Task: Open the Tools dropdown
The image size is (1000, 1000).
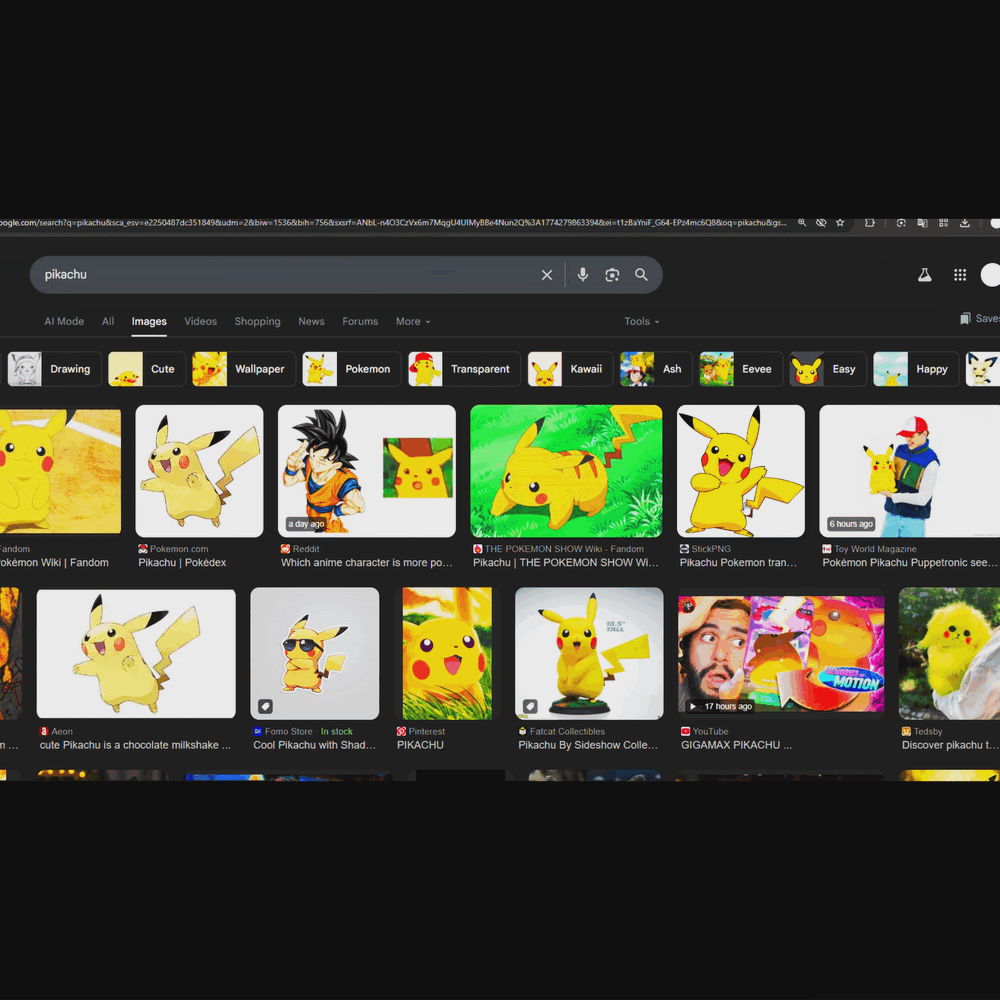Action: [x=641, y=321]
